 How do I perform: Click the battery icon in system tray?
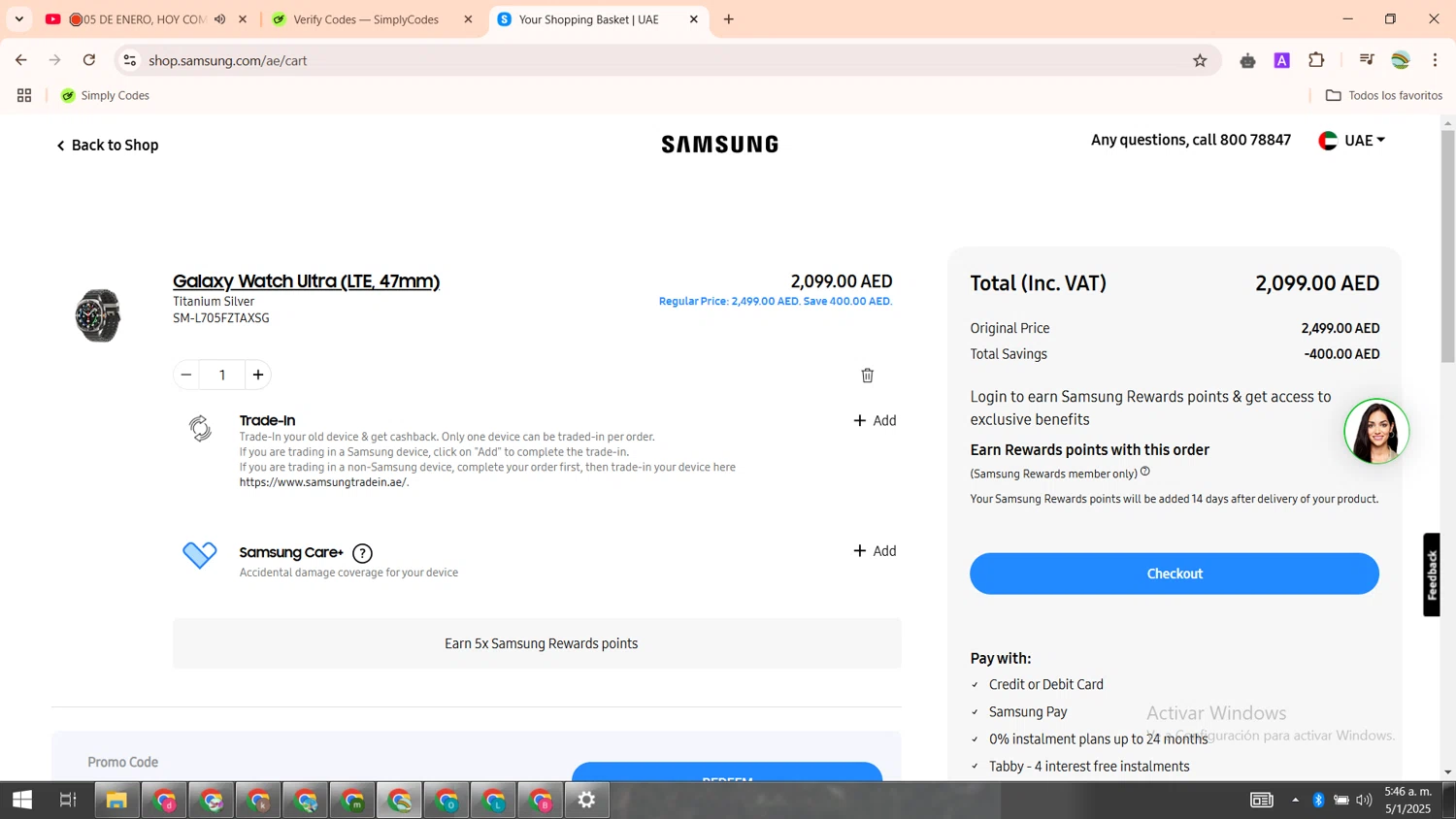pyautogui.click(x=1341, y=801)
